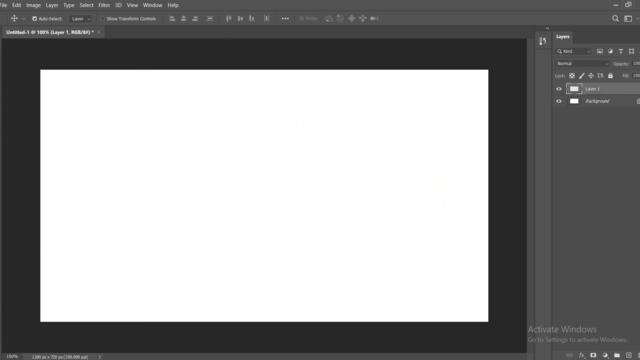Hide the Background layer using its eye icon
Viewport: 640px width, 360px height.
[559, 101]
